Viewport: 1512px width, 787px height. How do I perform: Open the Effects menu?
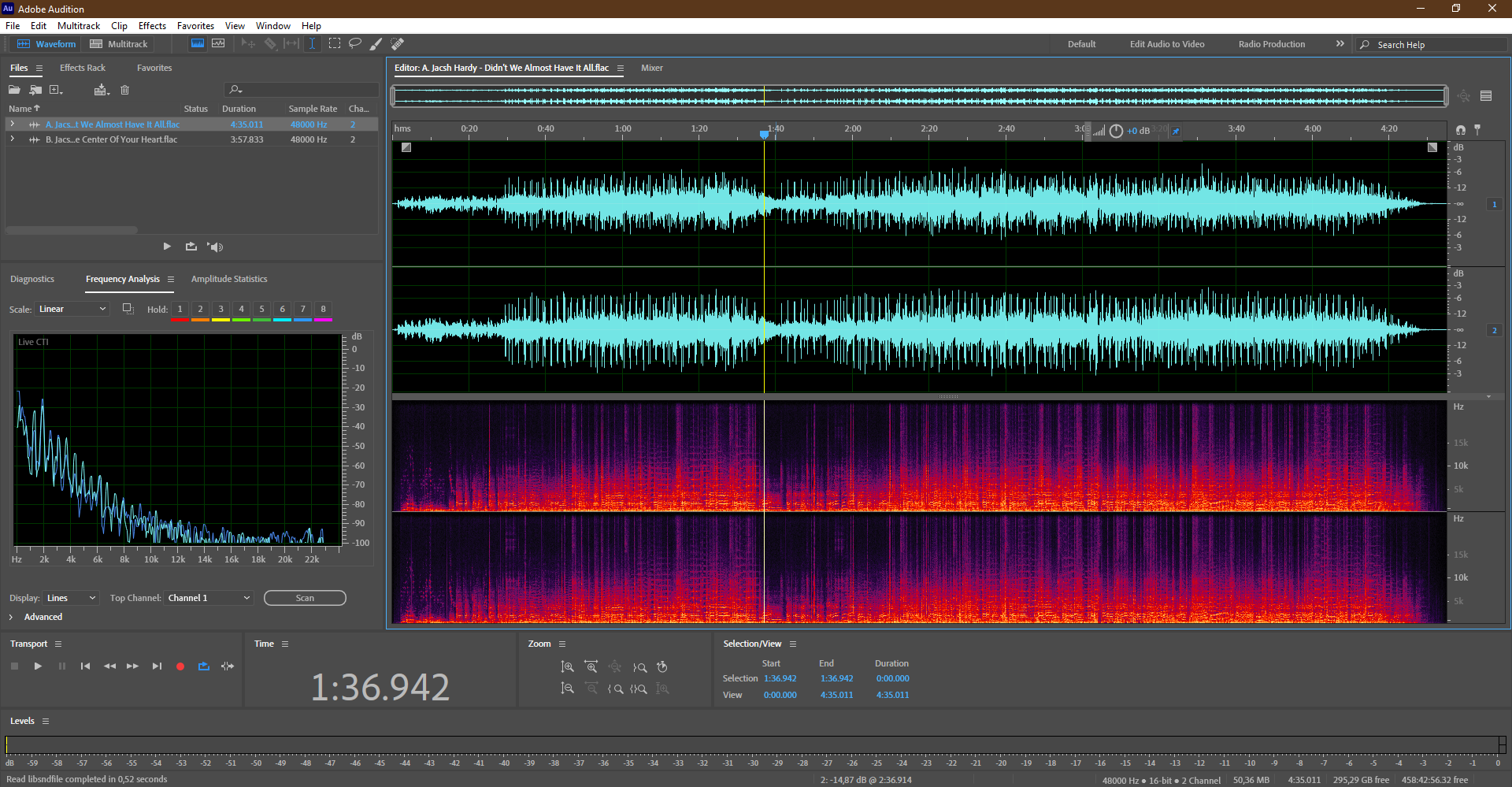point(152,26)
